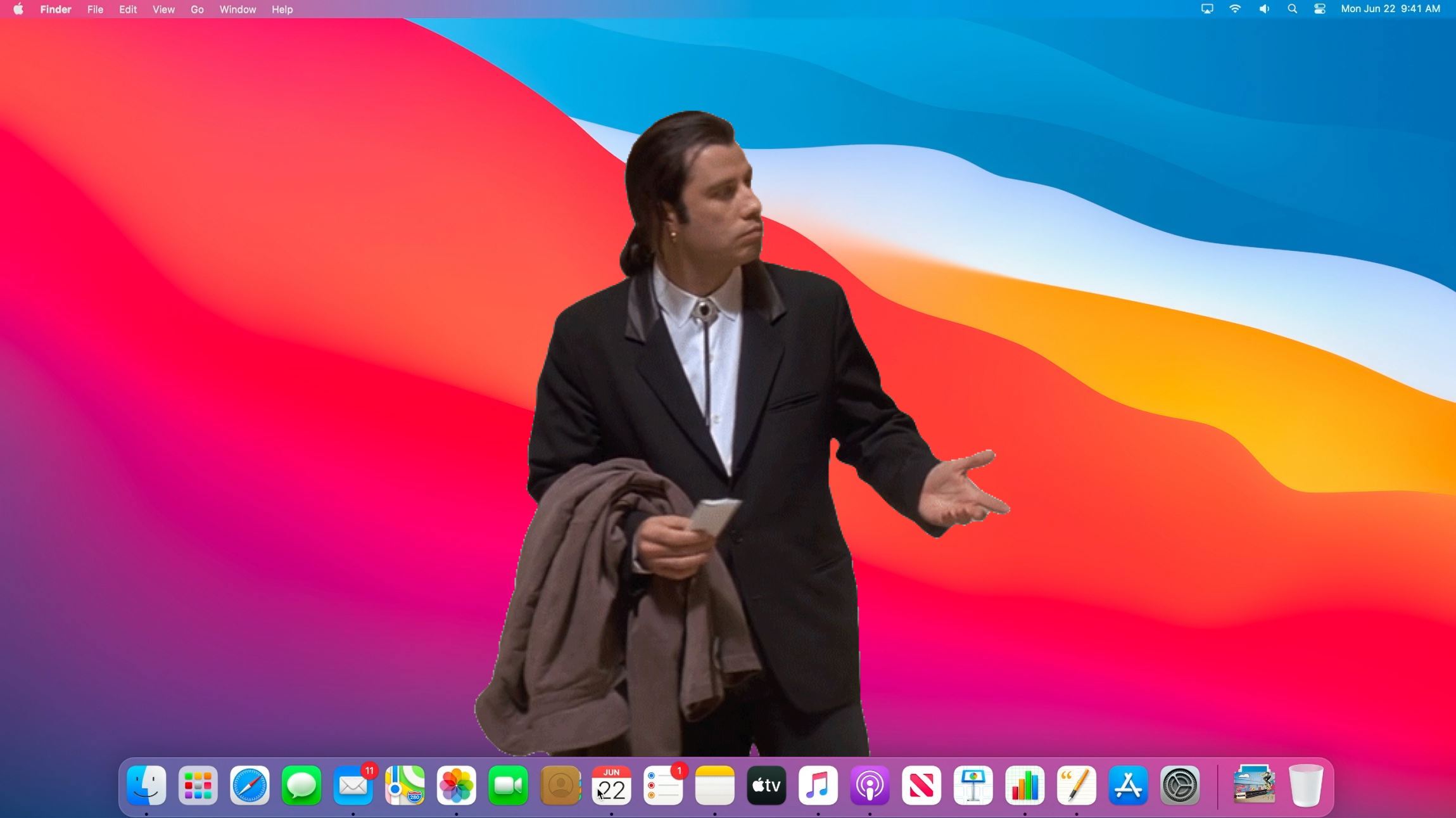This screenshot has height=818, width=1456.
Task: Open the Trash in dock
Action: click(1306, 786)
